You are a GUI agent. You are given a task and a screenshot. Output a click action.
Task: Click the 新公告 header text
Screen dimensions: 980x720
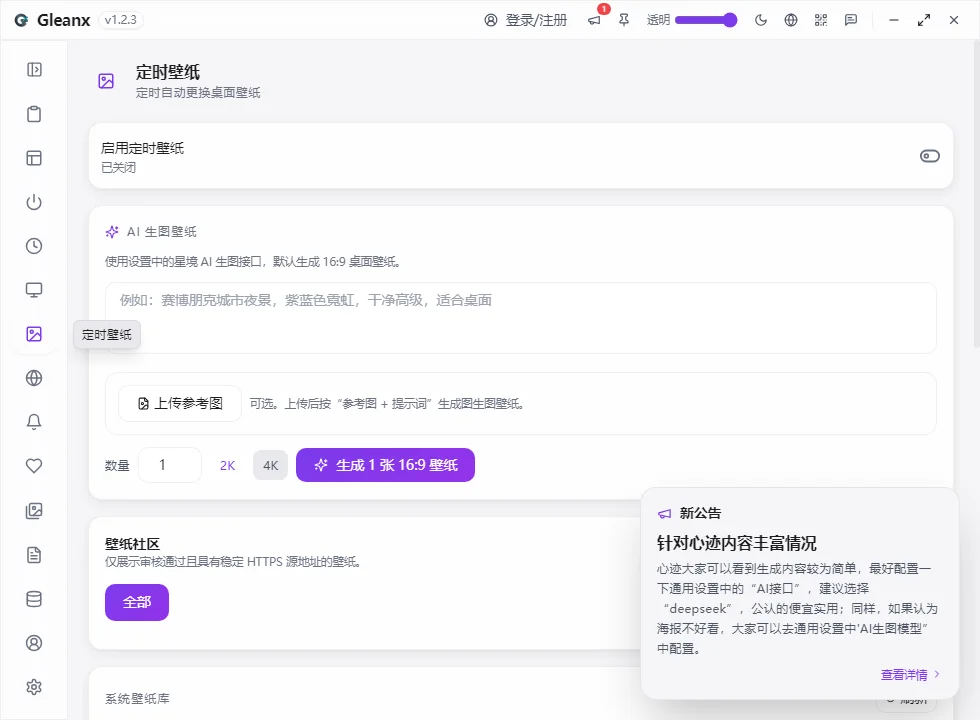click(x=701, y=513)
